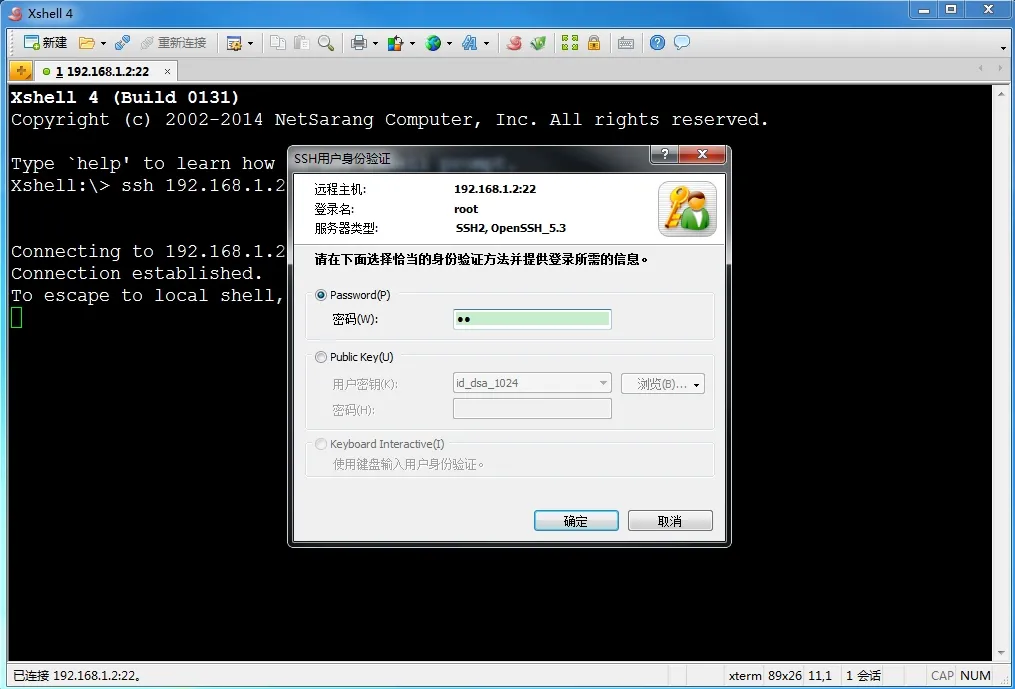The width and height of the screenshot is (1015, 689).
Task: Launch the green Xftp icon
Action: (538, 43)
